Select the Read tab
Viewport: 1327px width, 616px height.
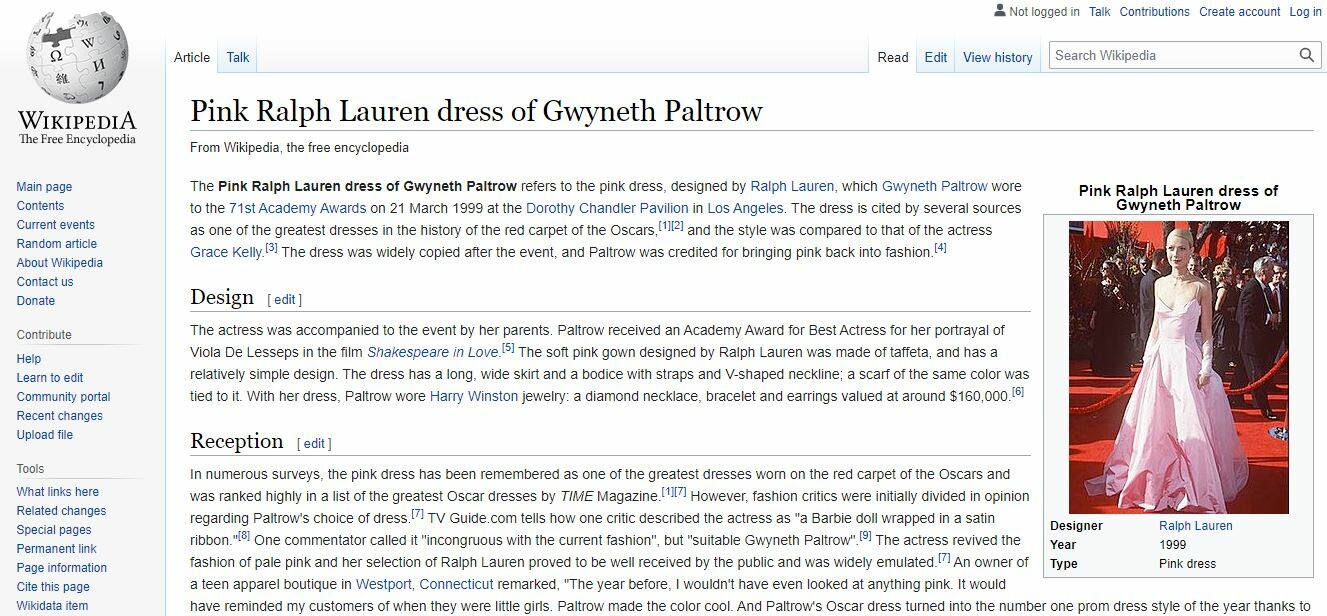pyautogui.click(x=893, y=57)
